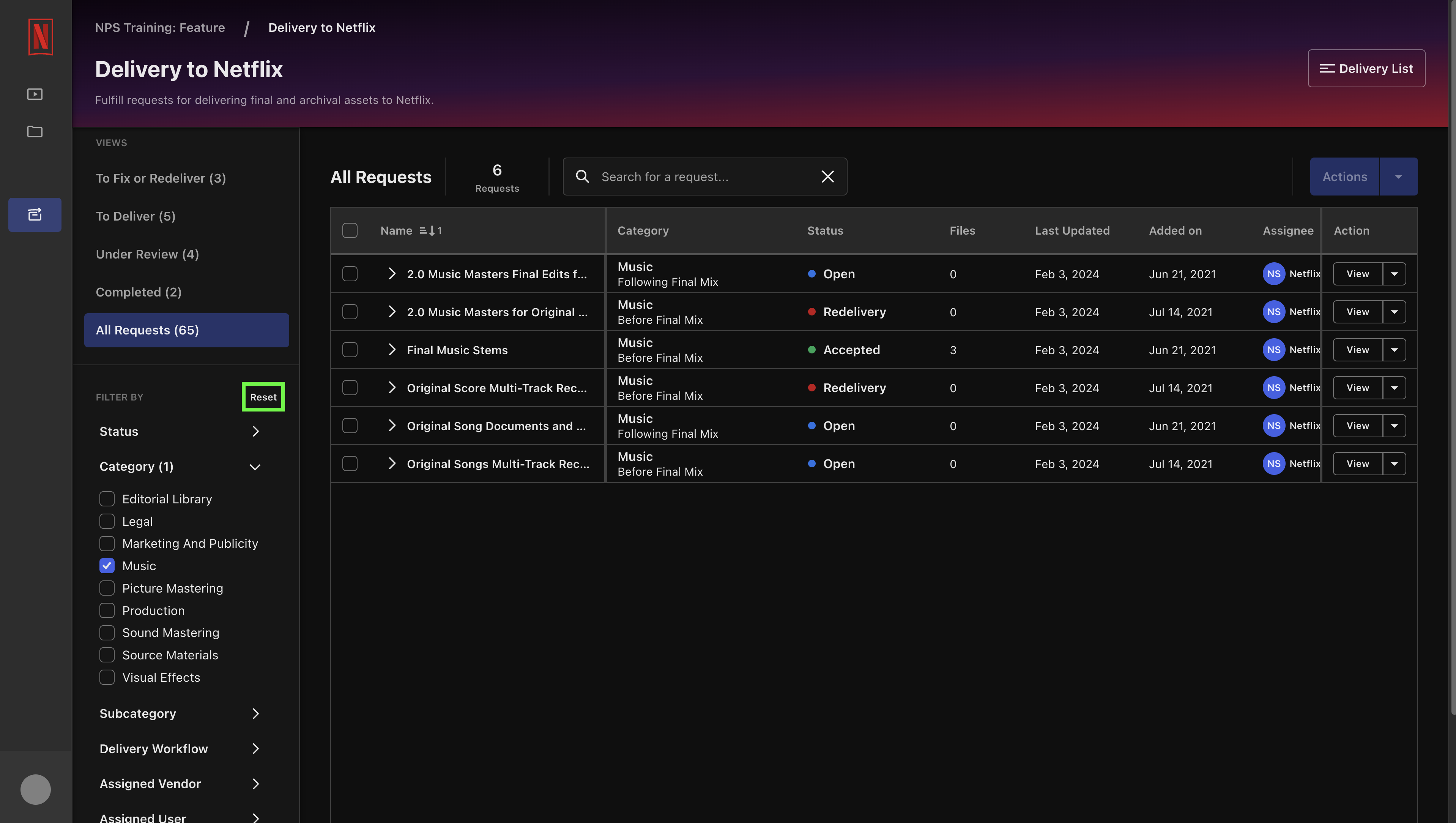Uncheck the Music category filter
The image size is (1456, 823).
(107, 566)
